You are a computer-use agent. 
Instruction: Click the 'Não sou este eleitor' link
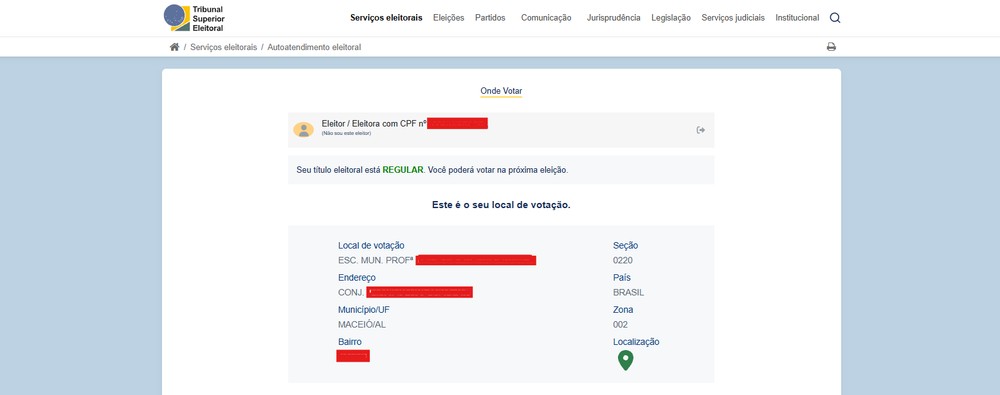point(346,133)
